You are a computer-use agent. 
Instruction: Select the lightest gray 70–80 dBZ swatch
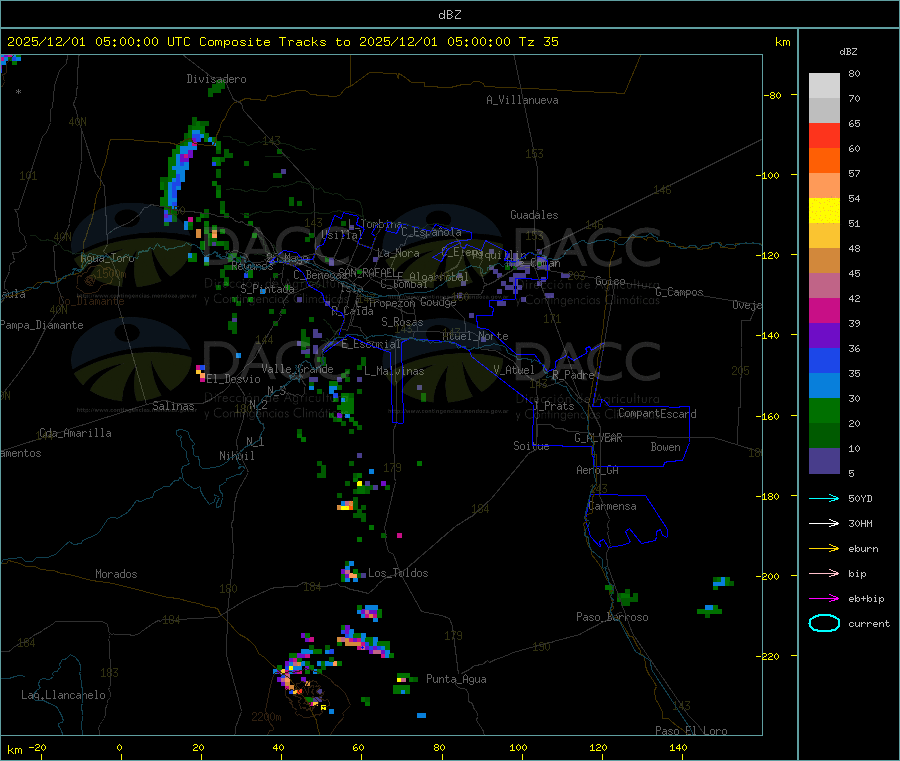[824, 86]
